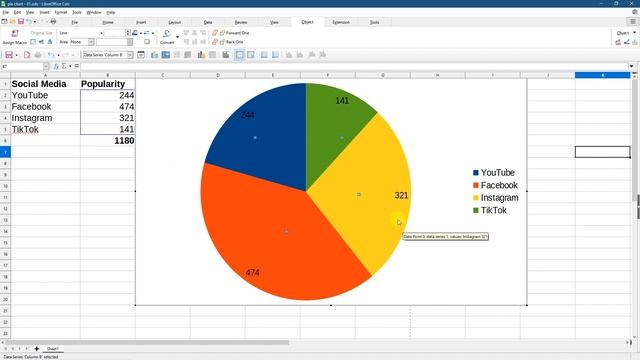Screen dimensions: 640x360
Task: Click the hamburger menu icon at right
Action: [x=633, y=21]
